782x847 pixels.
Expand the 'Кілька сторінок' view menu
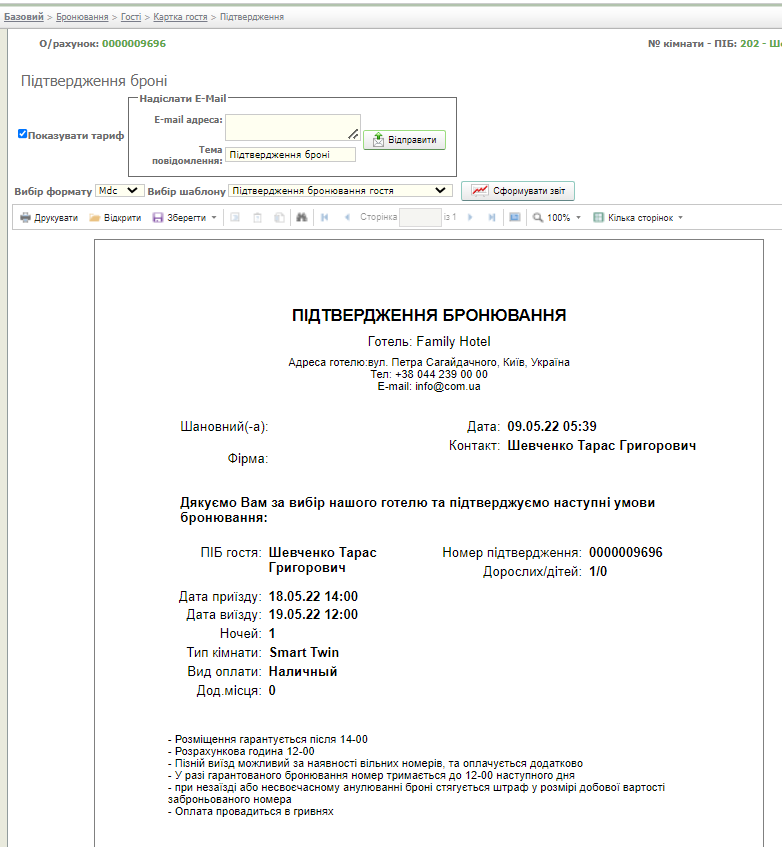(x=639, y=217)
